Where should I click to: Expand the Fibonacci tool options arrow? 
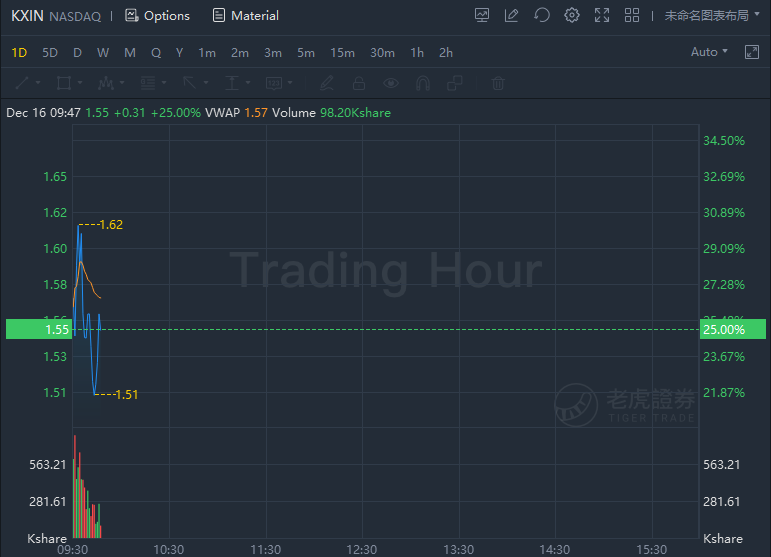tap(164, 83)
